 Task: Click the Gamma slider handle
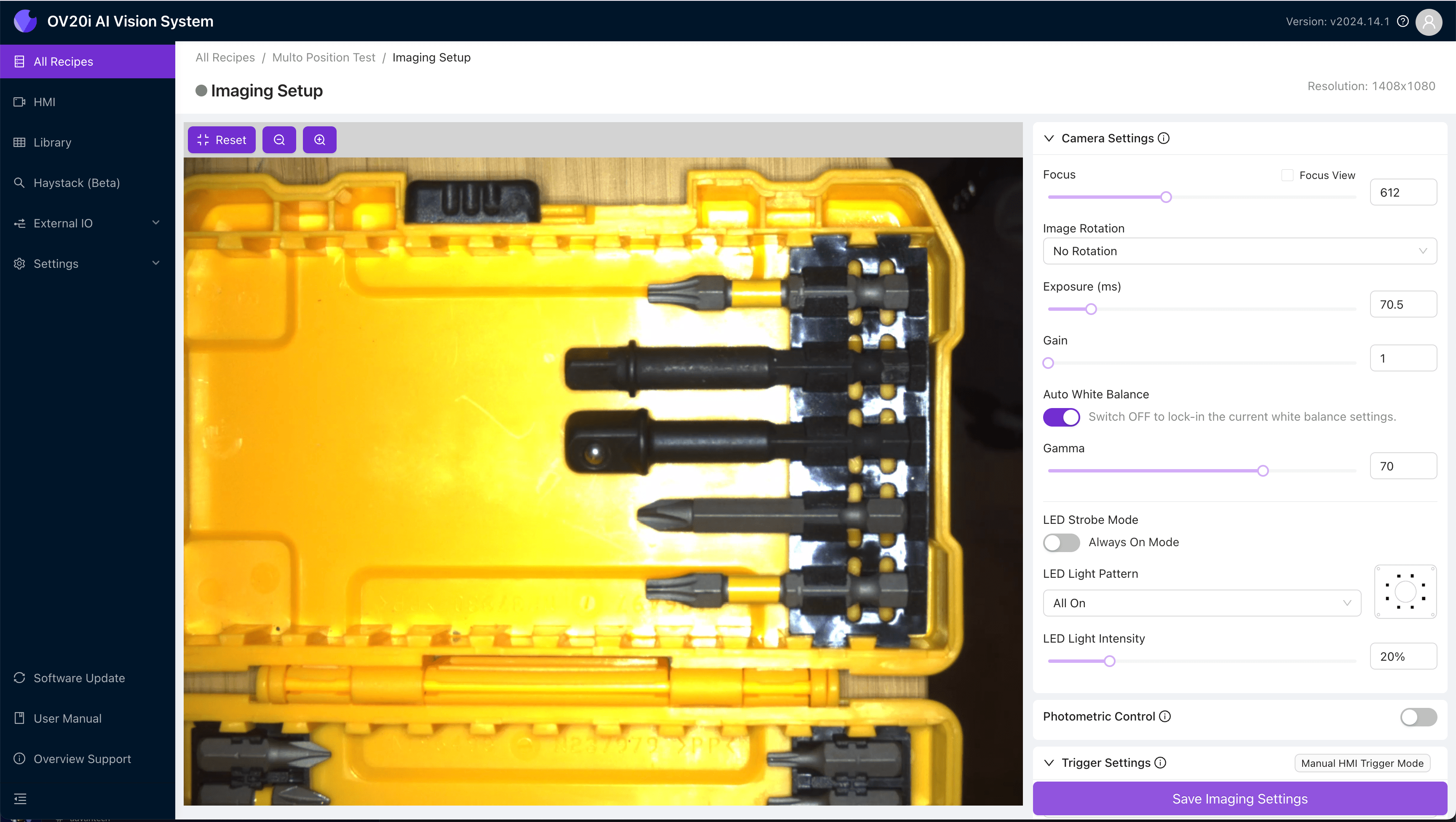pyautogui.click(x=1263, y=471)
